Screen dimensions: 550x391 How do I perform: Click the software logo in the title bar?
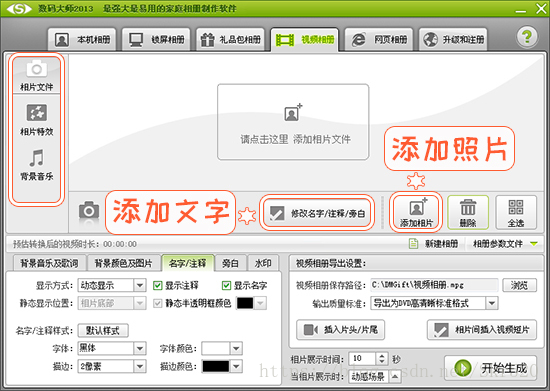(x=19, y=8)
